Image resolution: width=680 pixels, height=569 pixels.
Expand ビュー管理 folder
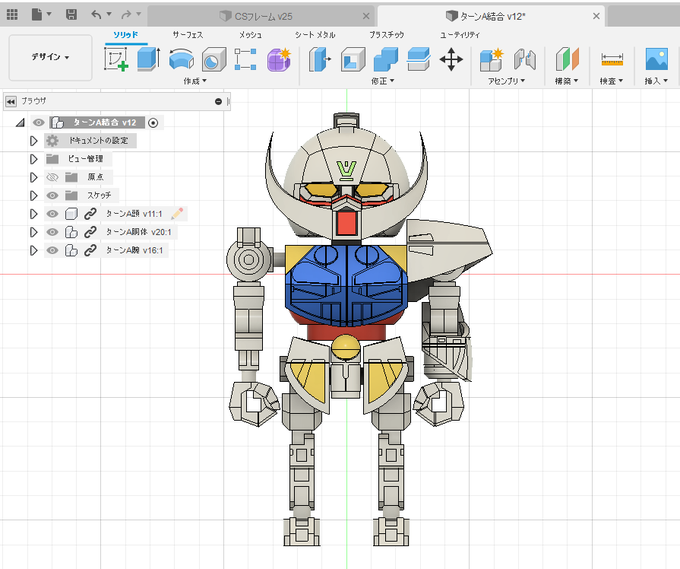33,159
